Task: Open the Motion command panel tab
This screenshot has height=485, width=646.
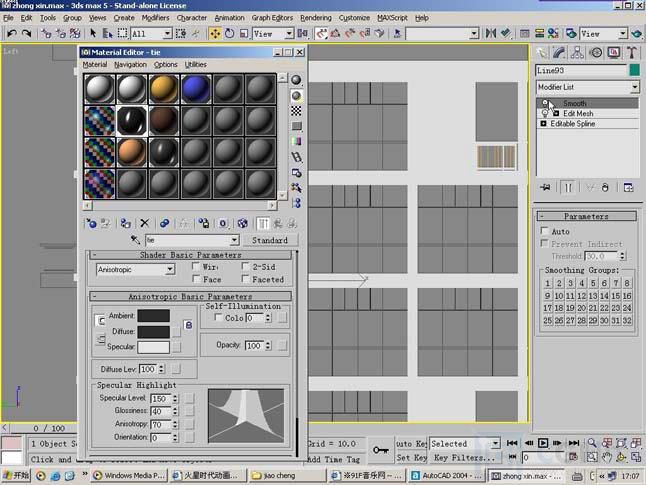Action: (x=596, y=53)
